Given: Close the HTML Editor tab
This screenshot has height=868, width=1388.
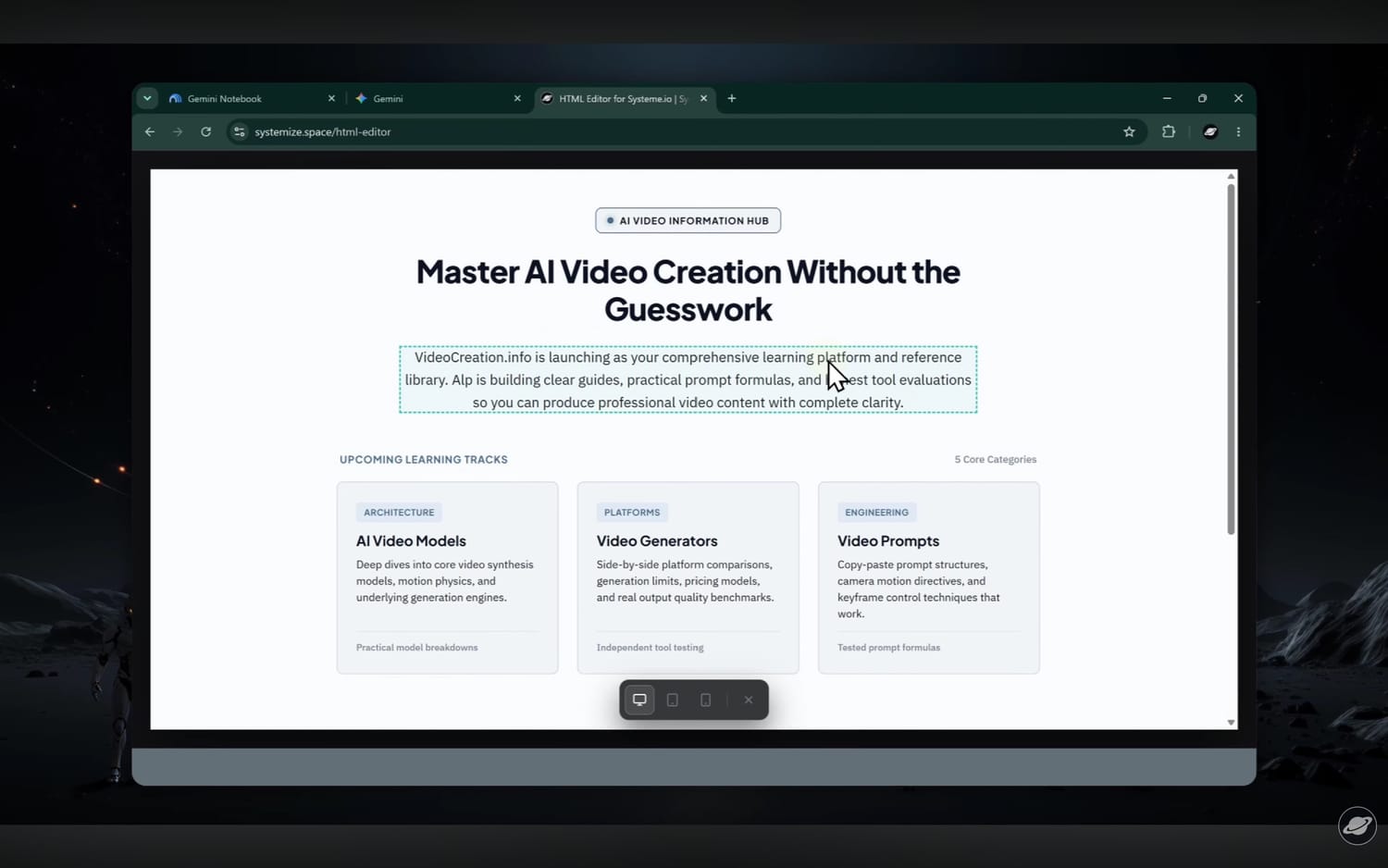Looking at the screenshot, I should 703,98.
